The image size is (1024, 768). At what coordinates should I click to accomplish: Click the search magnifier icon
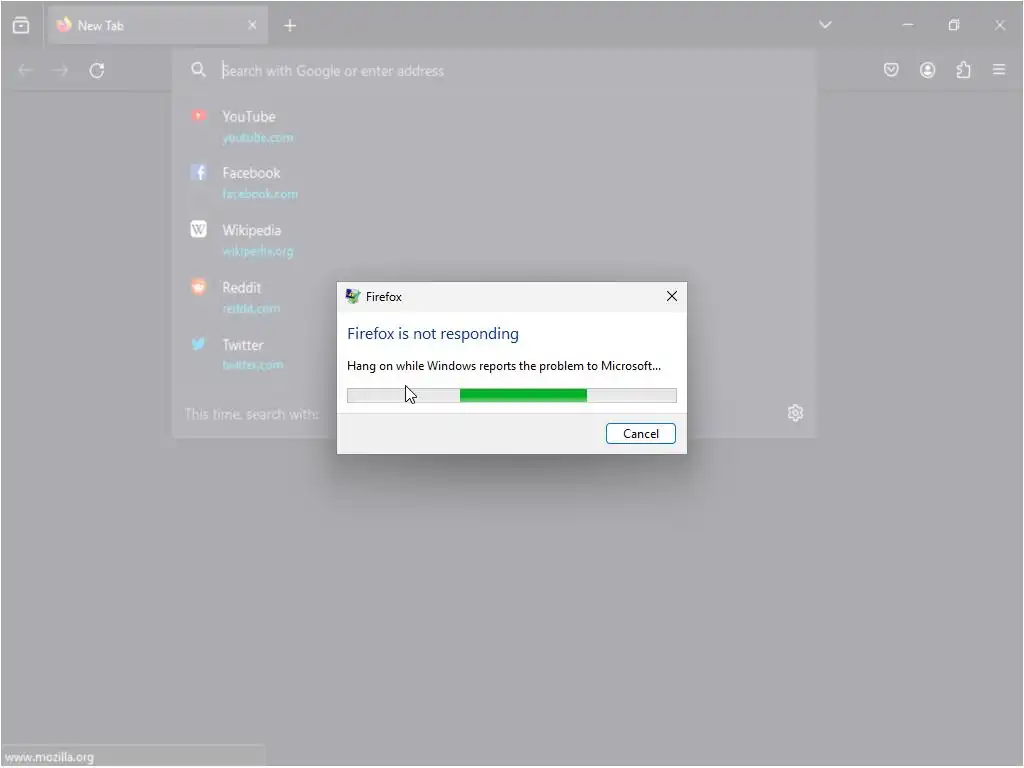(x=199, y=70)
